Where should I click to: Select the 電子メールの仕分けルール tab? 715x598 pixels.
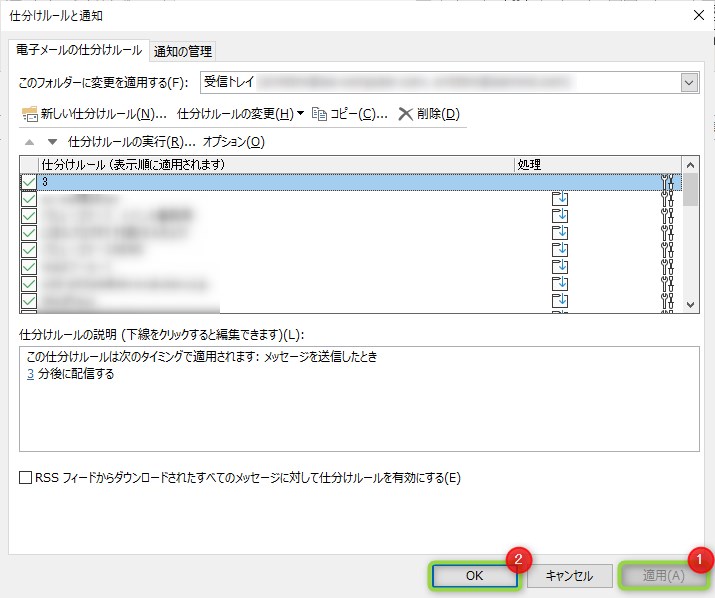[78, 50]
